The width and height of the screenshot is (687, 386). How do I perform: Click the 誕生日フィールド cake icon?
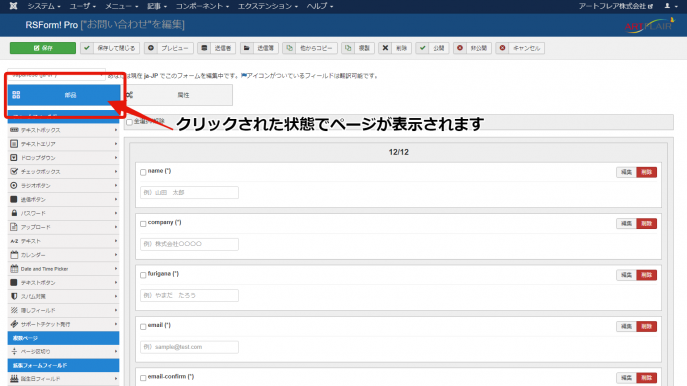(x=14, y=379)
